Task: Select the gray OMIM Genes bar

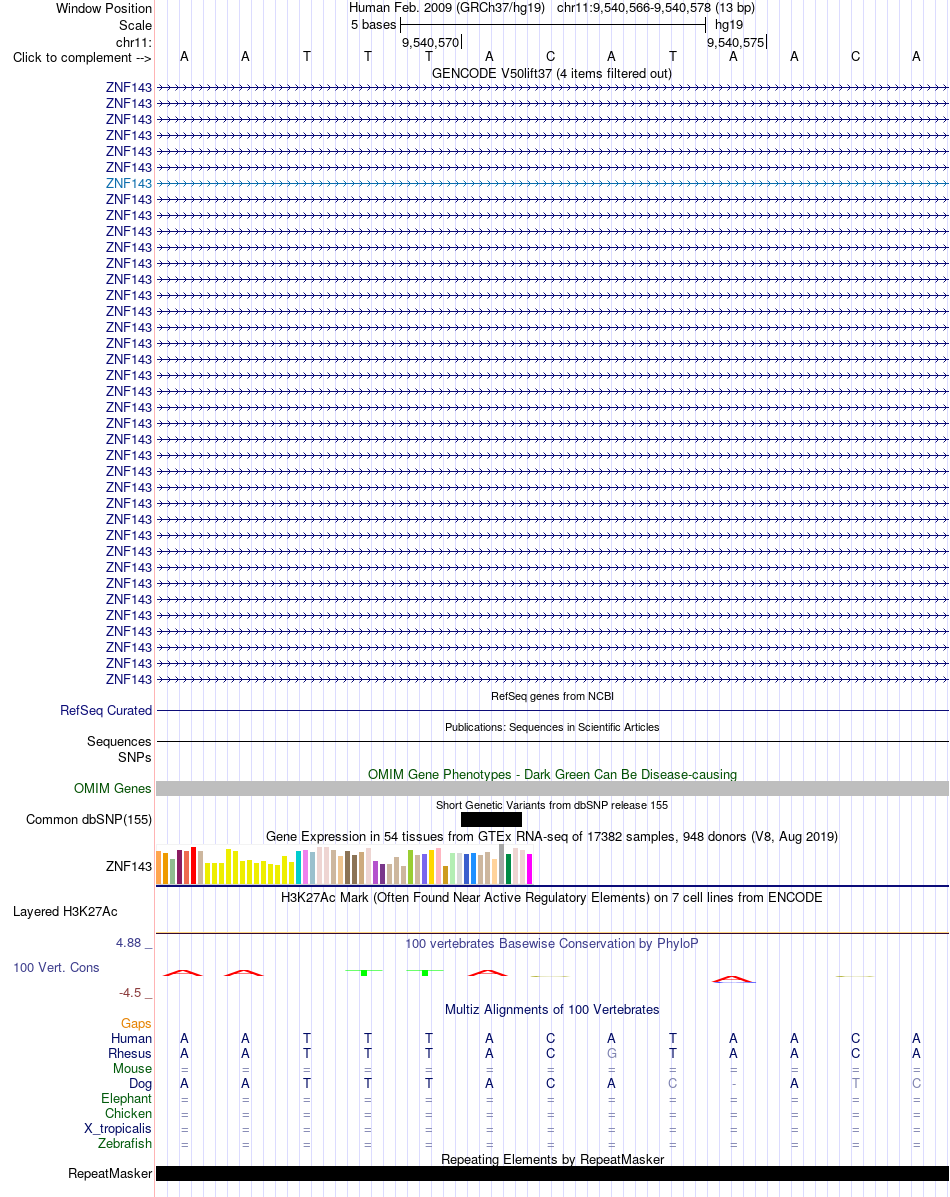Action: coord(552,789)
